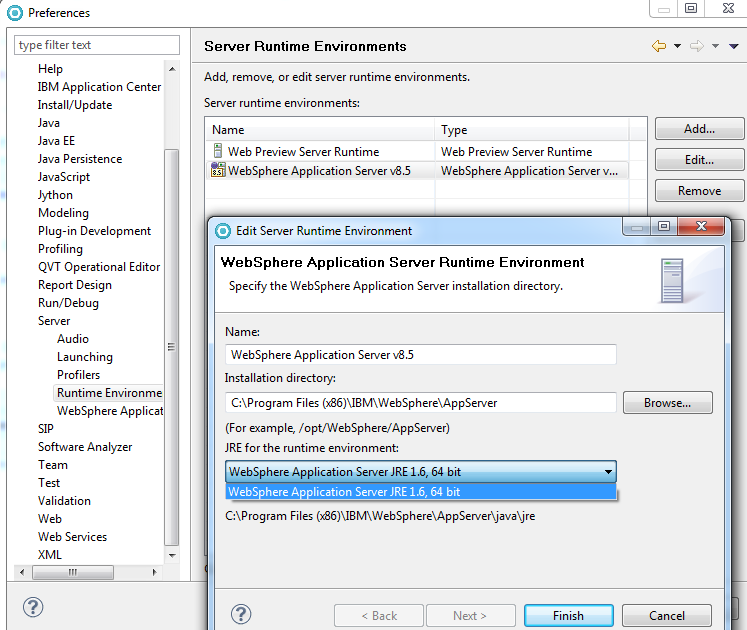Click the Edit Server Runtime Environment title icon
This screenshot has height=630, width=747.
click(223, 231)
